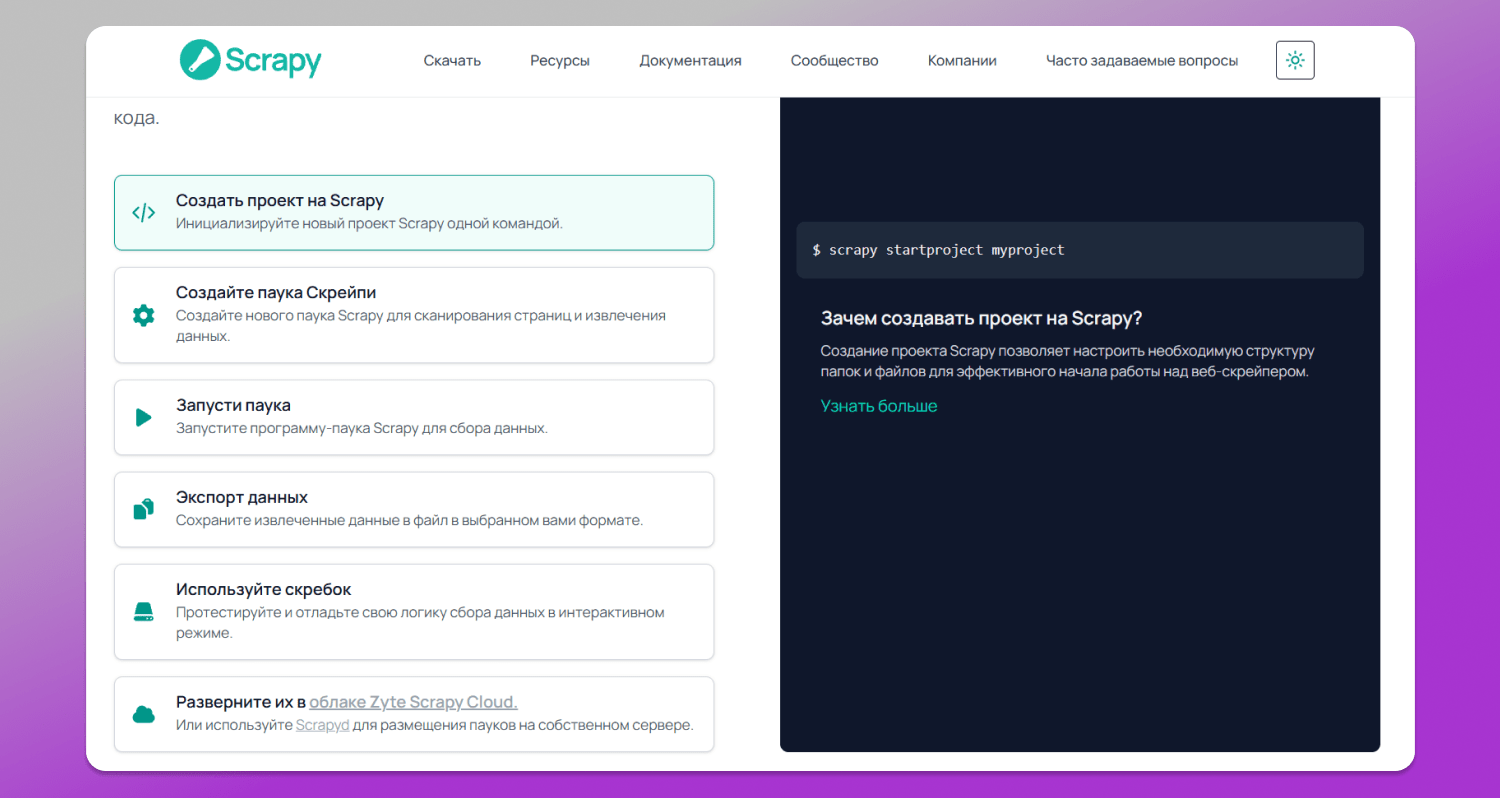Select the Создать проект на Scrapy card
The width and height of the screenshot is (1500, 798).
click(414, 212)
